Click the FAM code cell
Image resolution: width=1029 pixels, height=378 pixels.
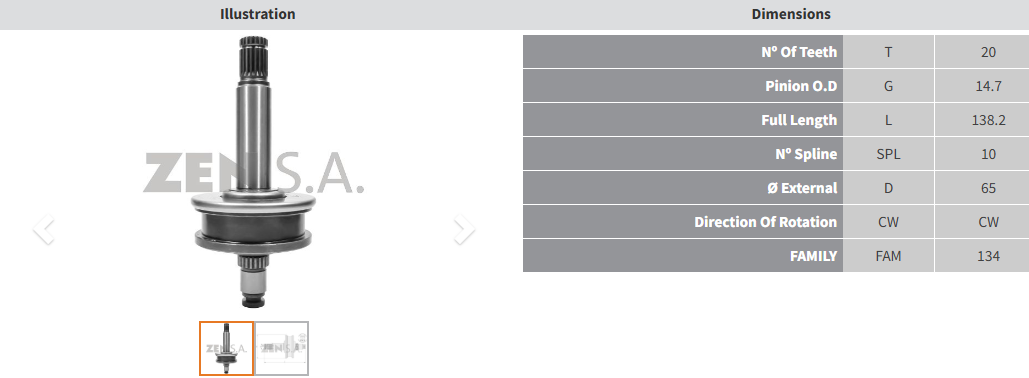point(889,256)
